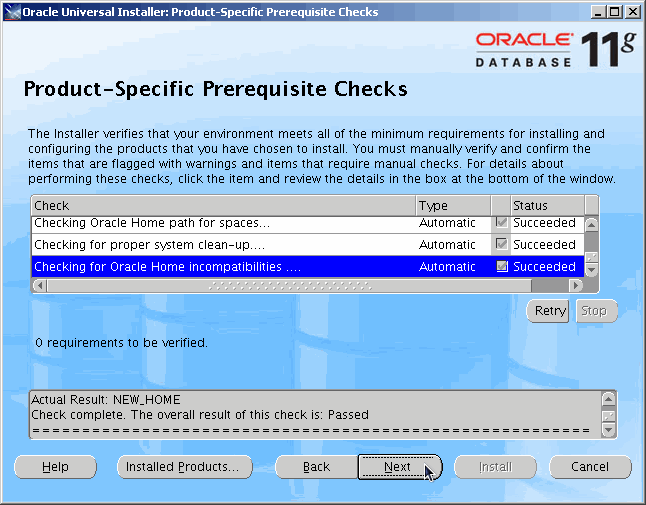This screenshot has width=646, height=505.
Task: Click right arrow of the horizontal scrollbar
Action: click(576, 285)
